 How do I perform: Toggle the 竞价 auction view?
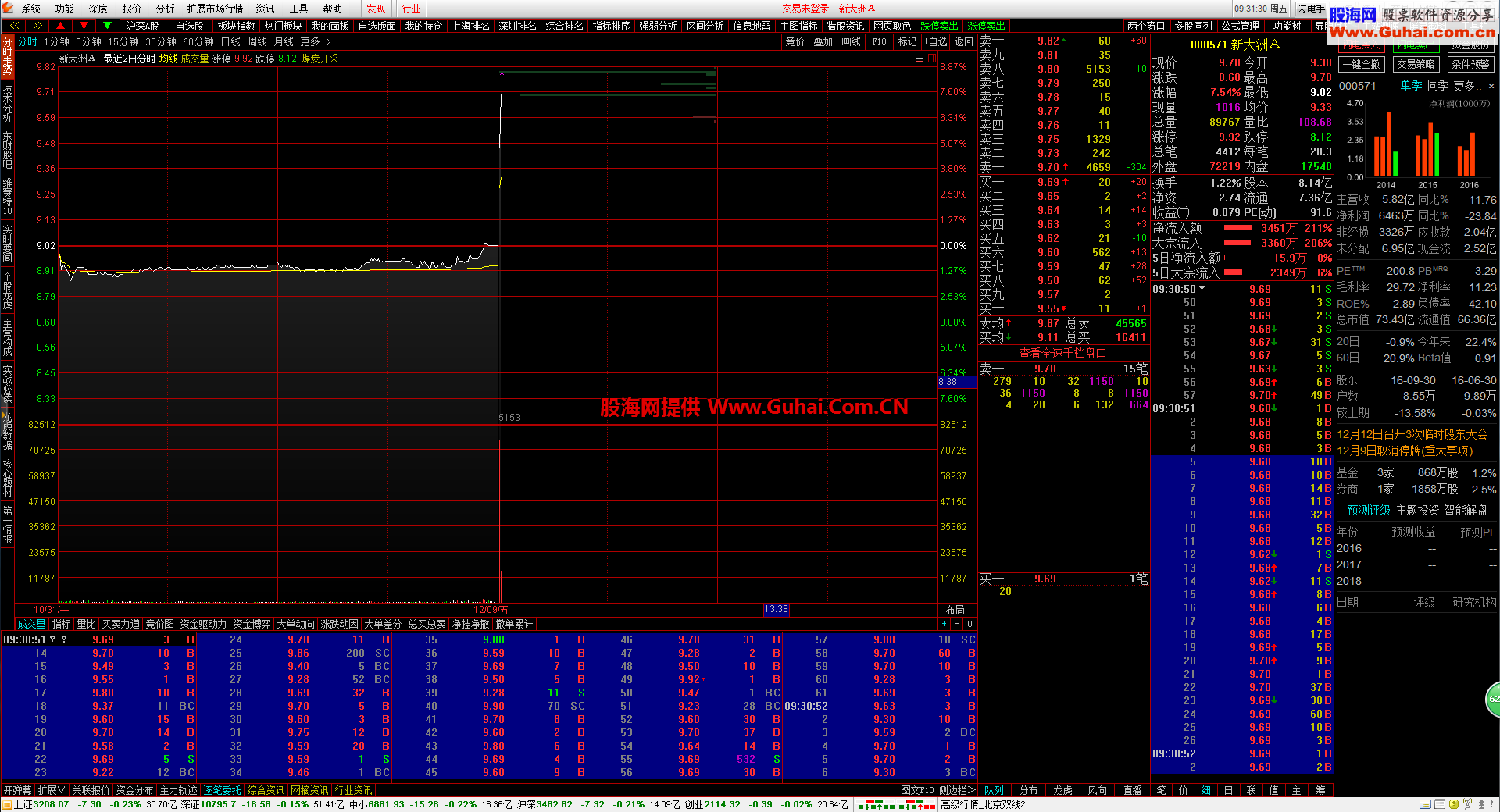795,41
